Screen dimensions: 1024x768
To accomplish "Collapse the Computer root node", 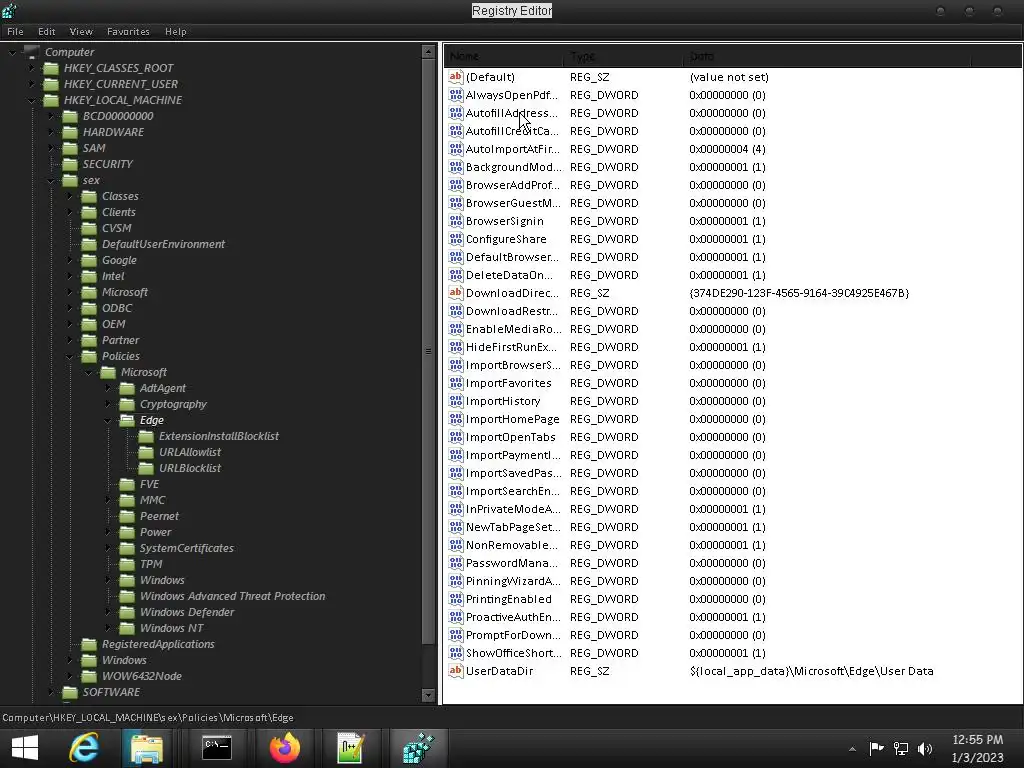I will click(x=12, y=52).
